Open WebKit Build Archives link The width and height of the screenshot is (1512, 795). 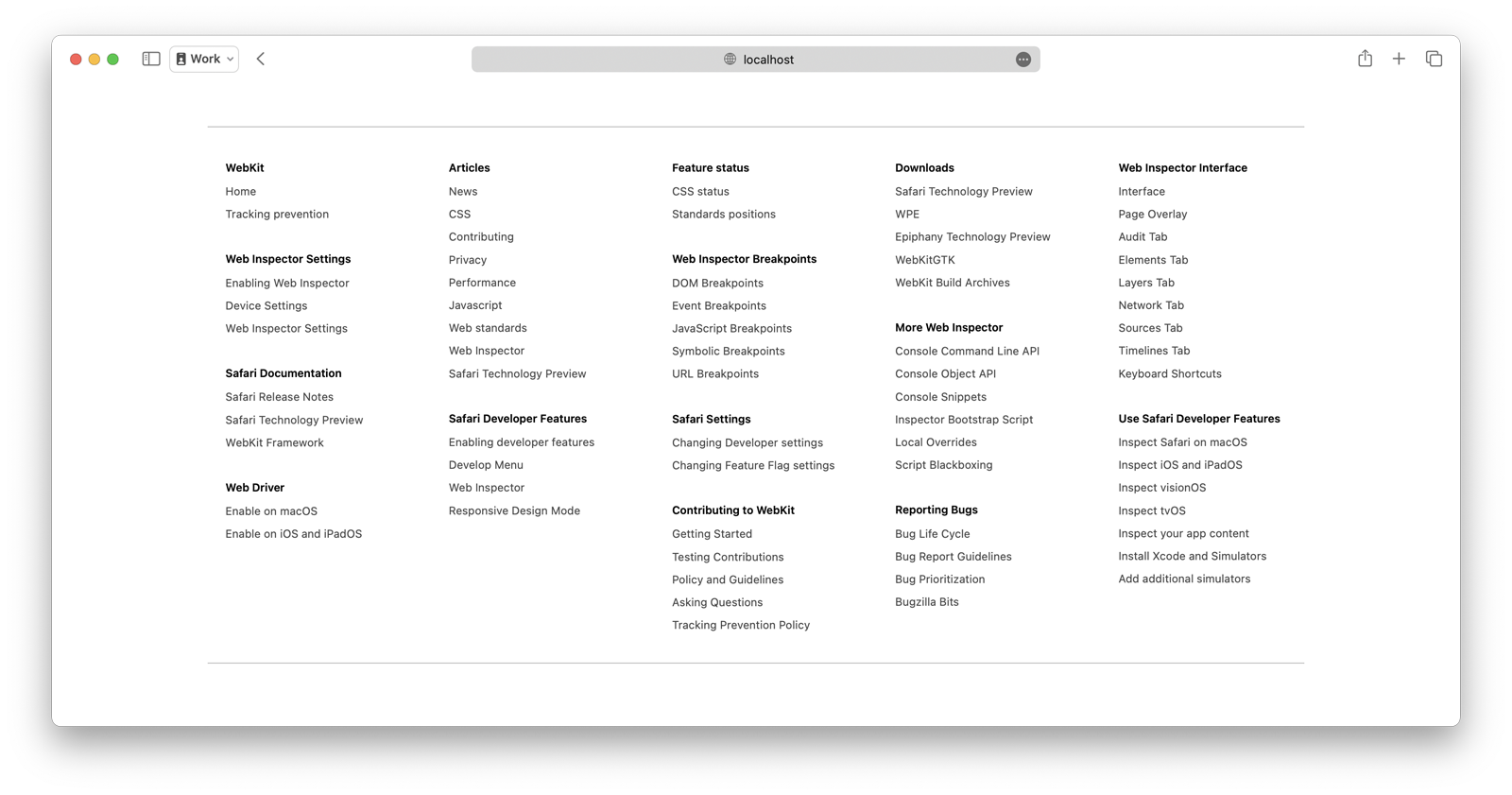[x=953, y=283]
